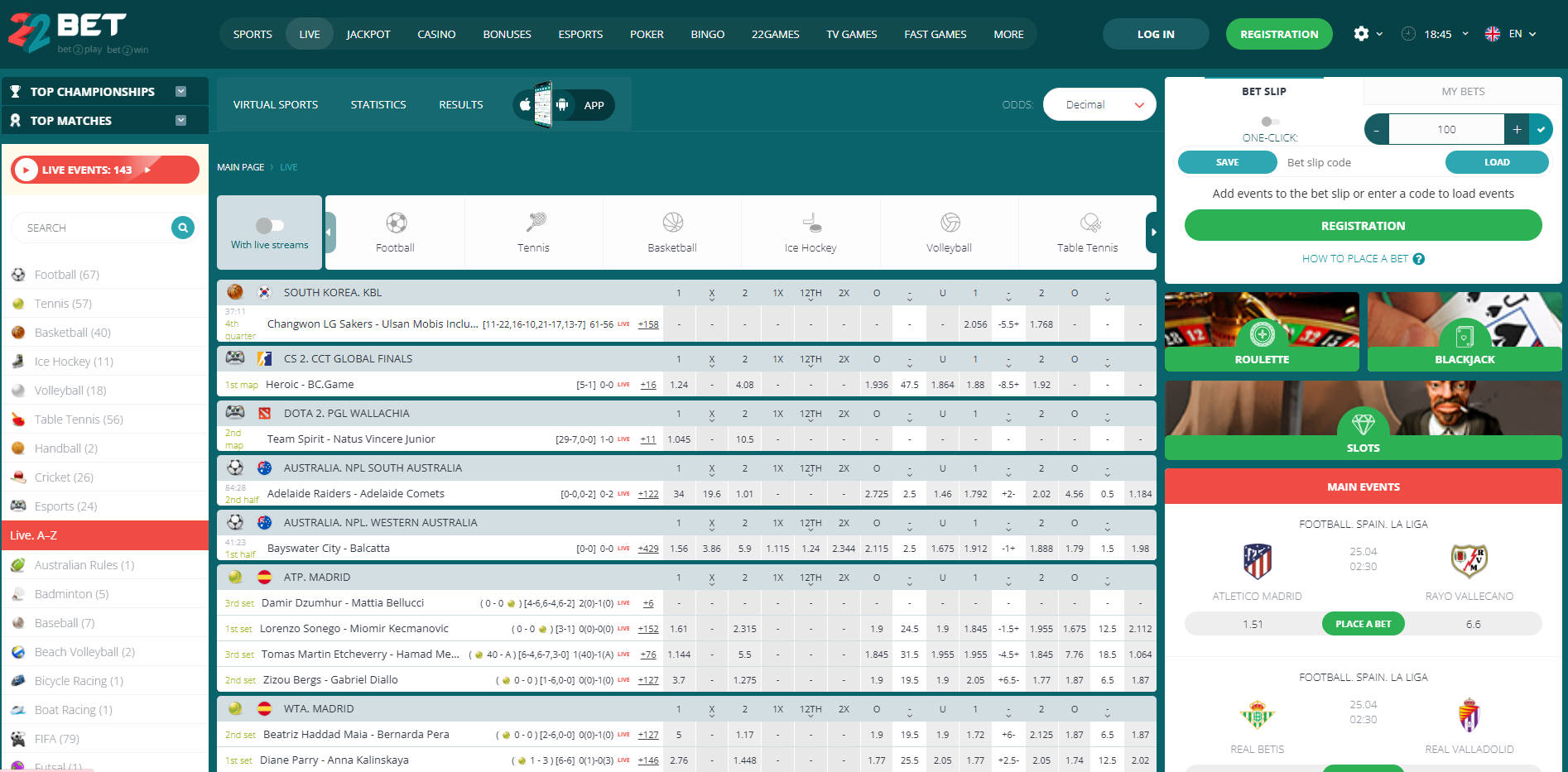The image size is (1568, 772).
Task: Click the LOG IN button
Action: (1156, 34)
